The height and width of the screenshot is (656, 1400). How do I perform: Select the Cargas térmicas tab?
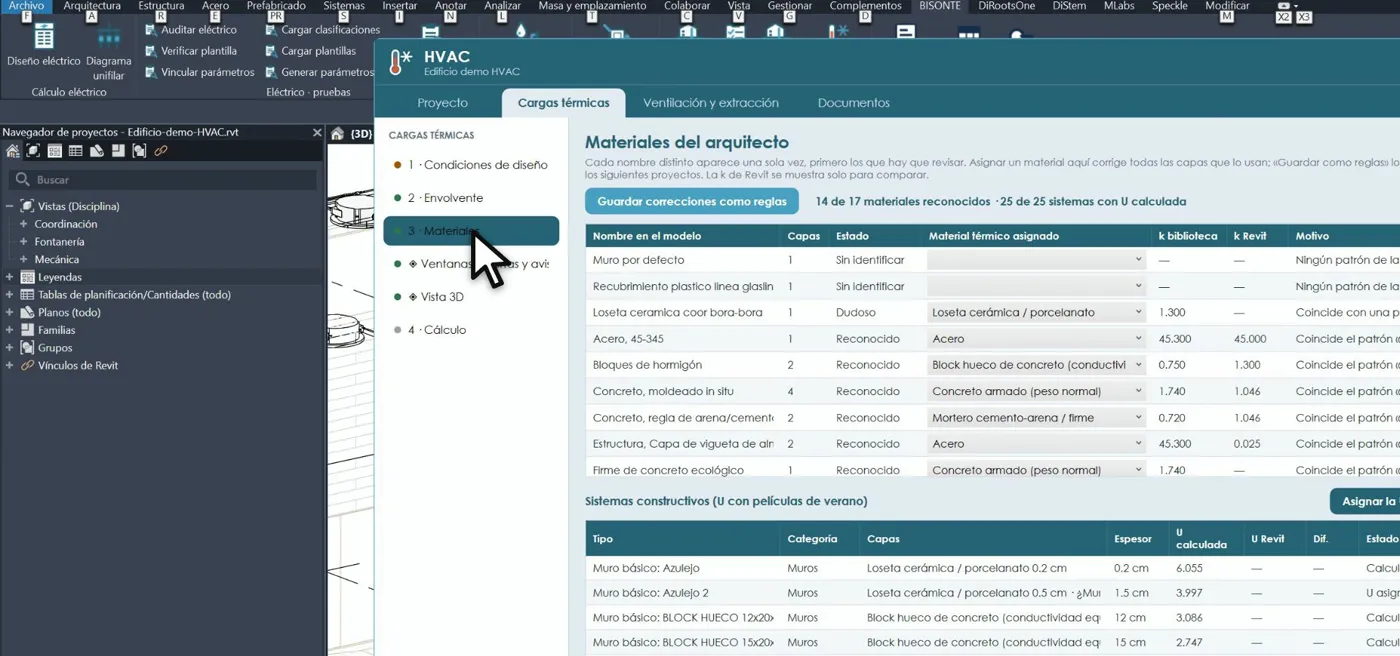(x=563, y=103)
